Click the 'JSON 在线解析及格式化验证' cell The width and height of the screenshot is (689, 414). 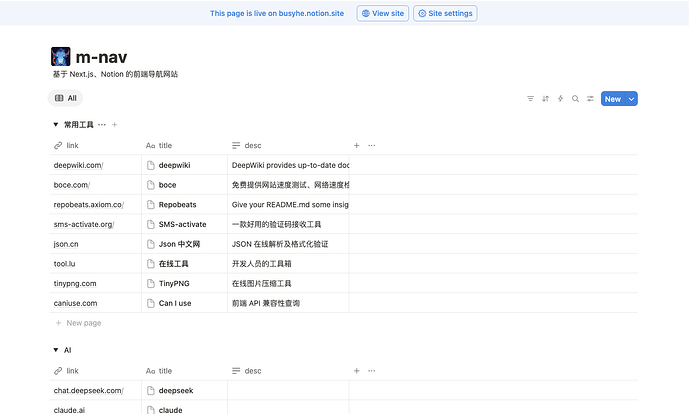289,244
